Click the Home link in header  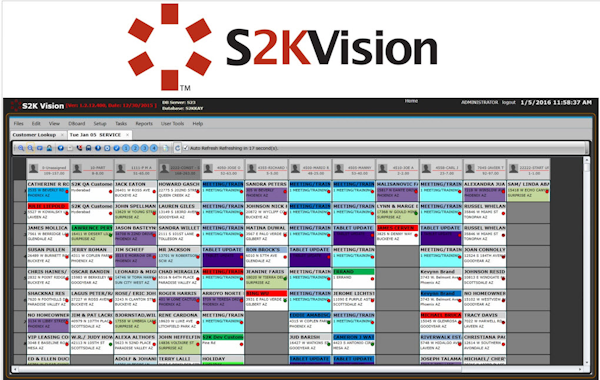coord(411,101)
